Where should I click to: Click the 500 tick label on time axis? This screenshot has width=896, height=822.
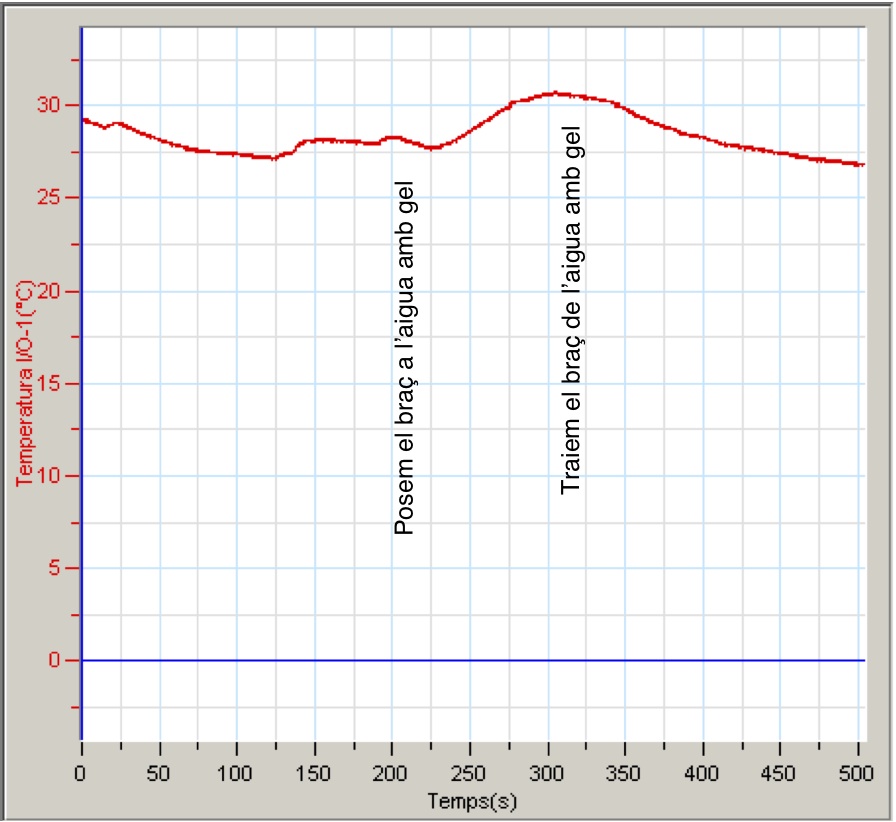tap(858, 774)
